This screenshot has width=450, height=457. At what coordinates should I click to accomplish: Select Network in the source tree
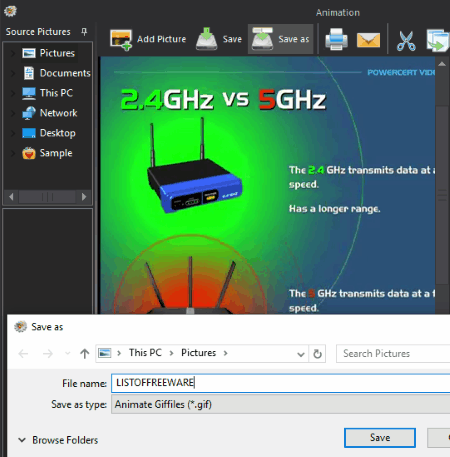point(50,113)
